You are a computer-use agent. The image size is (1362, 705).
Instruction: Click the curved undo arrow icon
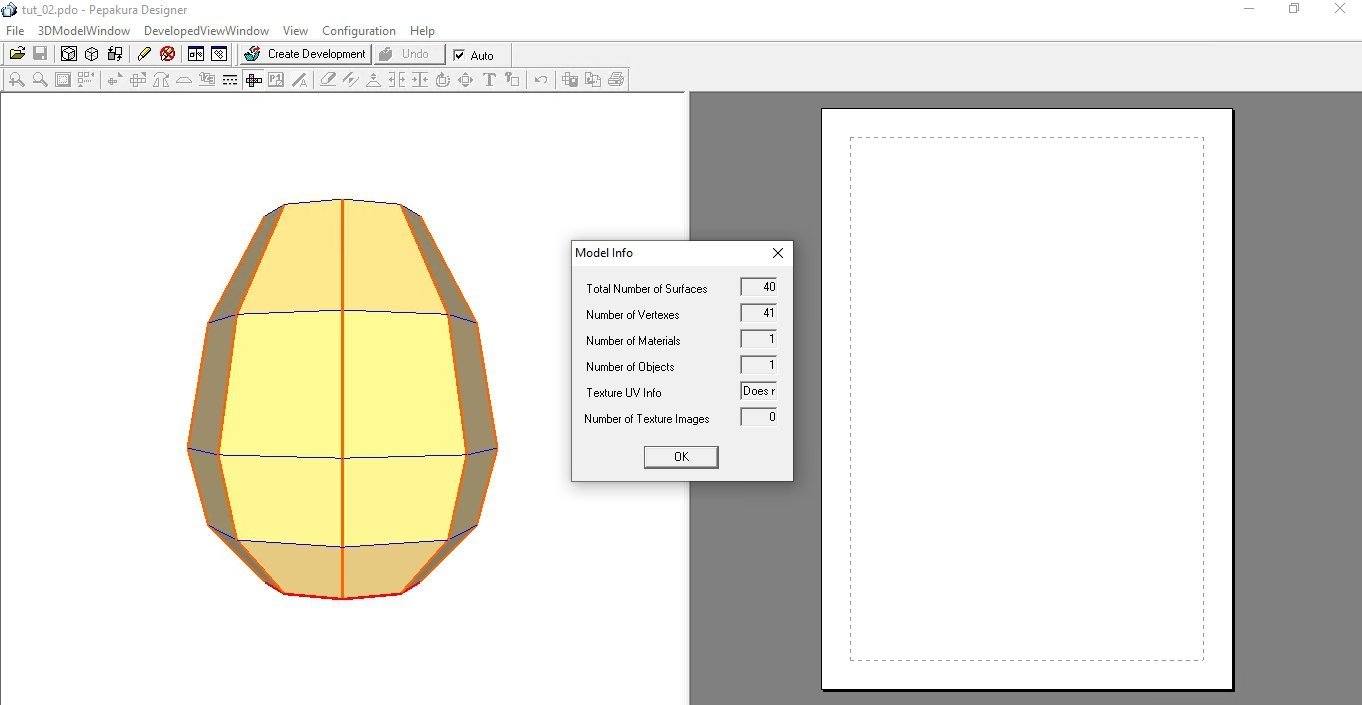coord(540,80)
